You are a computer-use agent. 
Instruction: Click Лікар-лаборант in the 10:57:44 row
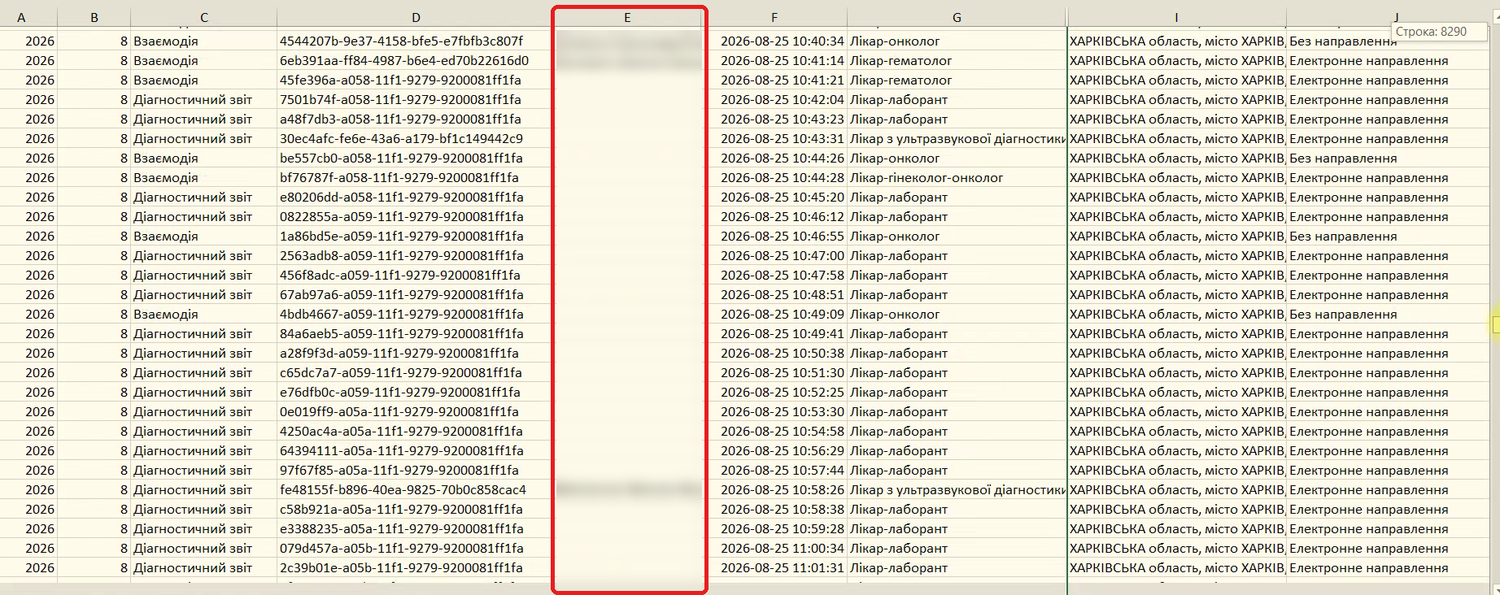pyautogui.click(x=899, y=470)
